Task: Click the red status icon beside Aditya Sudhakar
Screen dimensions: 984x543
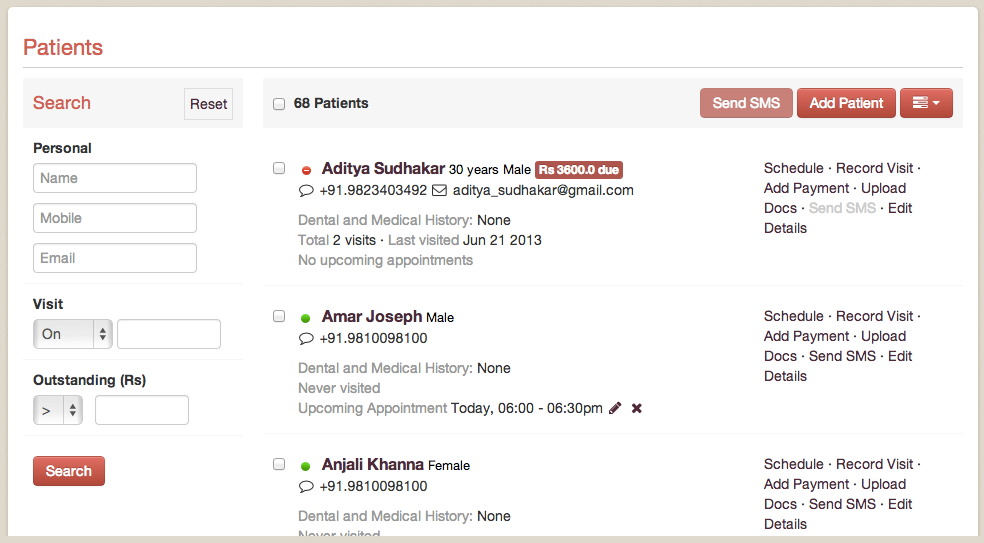Action: pos(306,170)
